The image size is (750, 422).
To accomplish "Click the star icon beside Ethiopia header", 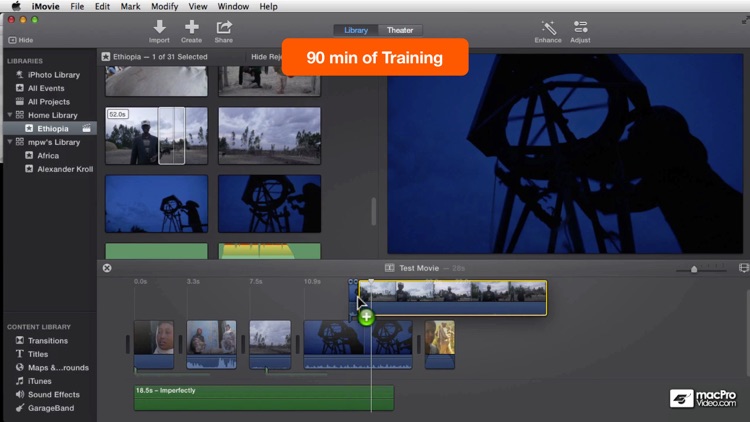I will pos(106,56).
